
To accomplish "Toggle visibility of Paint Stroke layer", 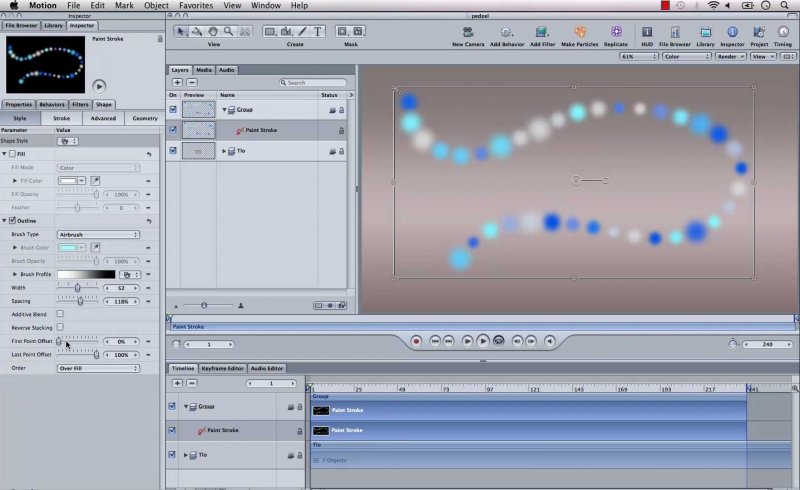I will pos(173,131).
